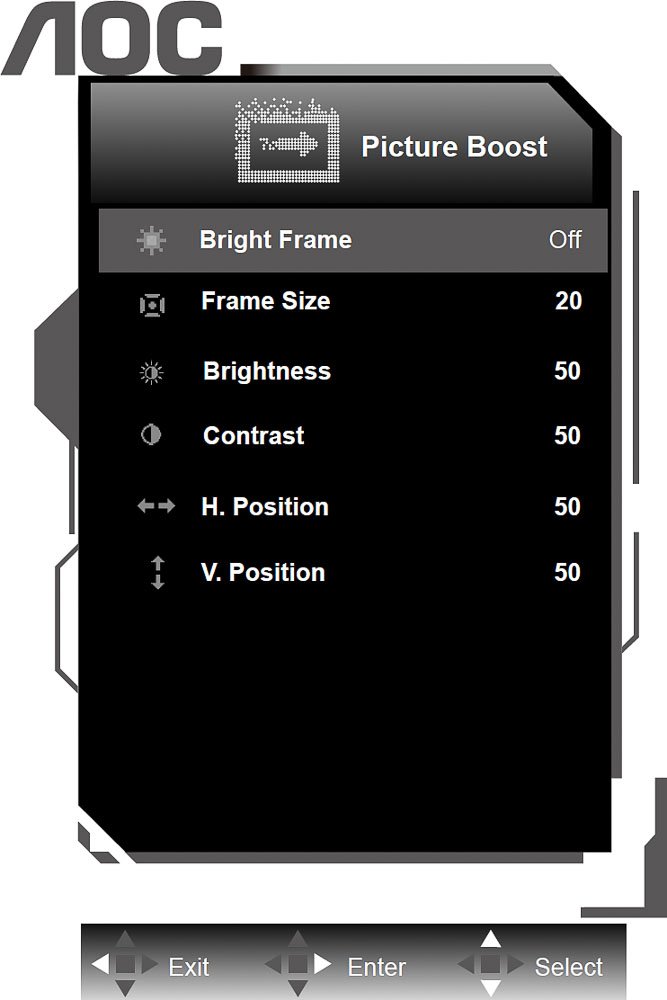Viewport: 667px width, 1000px height.
Task: Adjust Frame Size value 20
Action: (568, 301)
